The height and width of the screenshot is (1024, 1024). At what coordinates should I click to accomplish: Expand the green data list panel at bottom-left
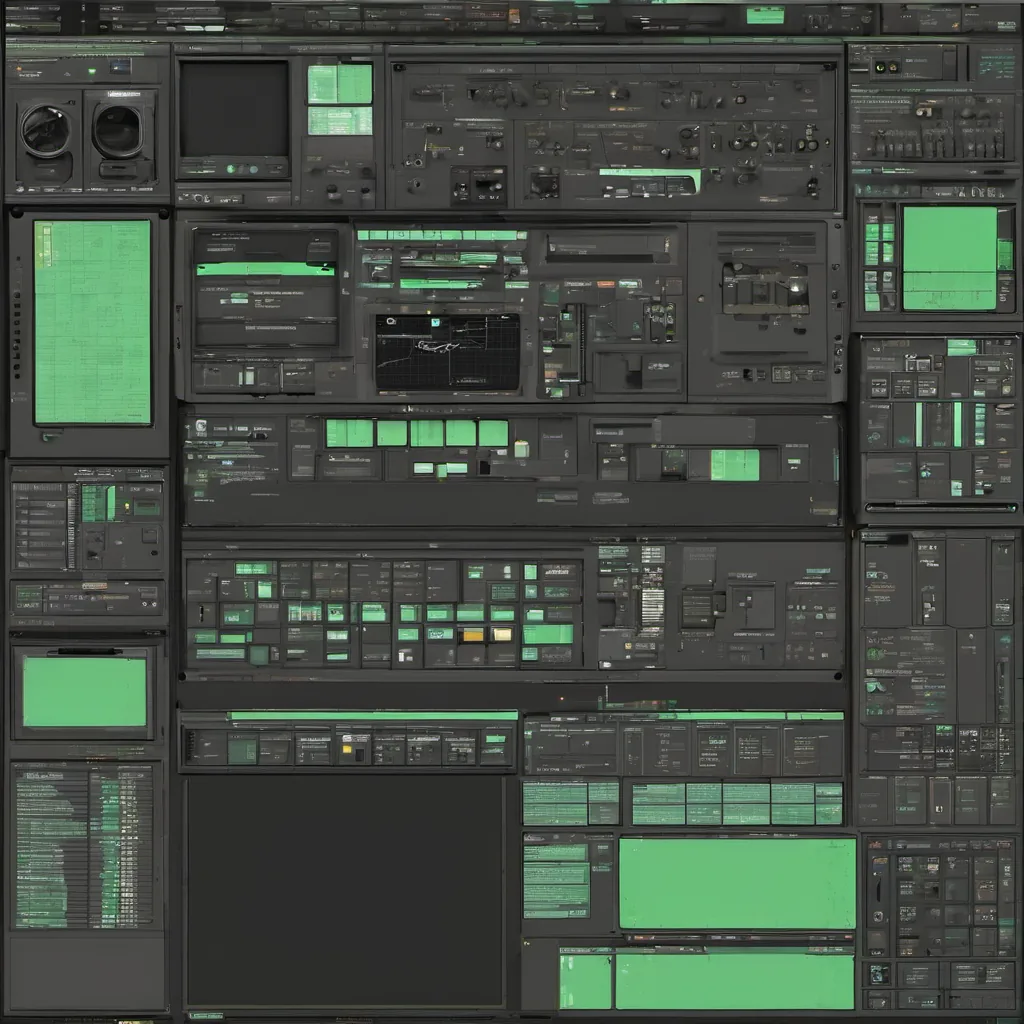pyautogui.click(x=82, y=845)
